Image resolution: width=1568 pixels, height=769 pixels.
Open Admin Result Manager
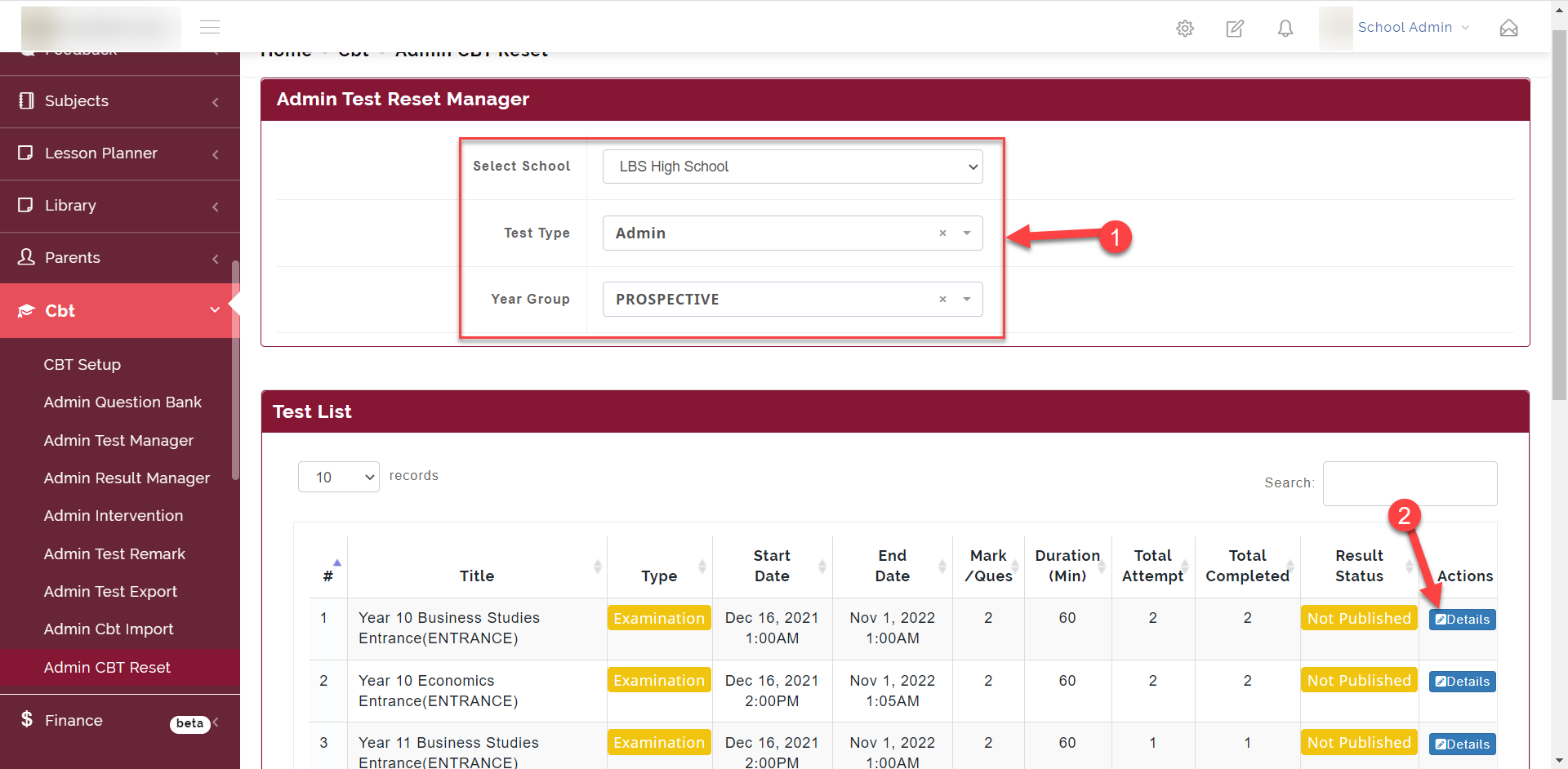tap(127, 478)
